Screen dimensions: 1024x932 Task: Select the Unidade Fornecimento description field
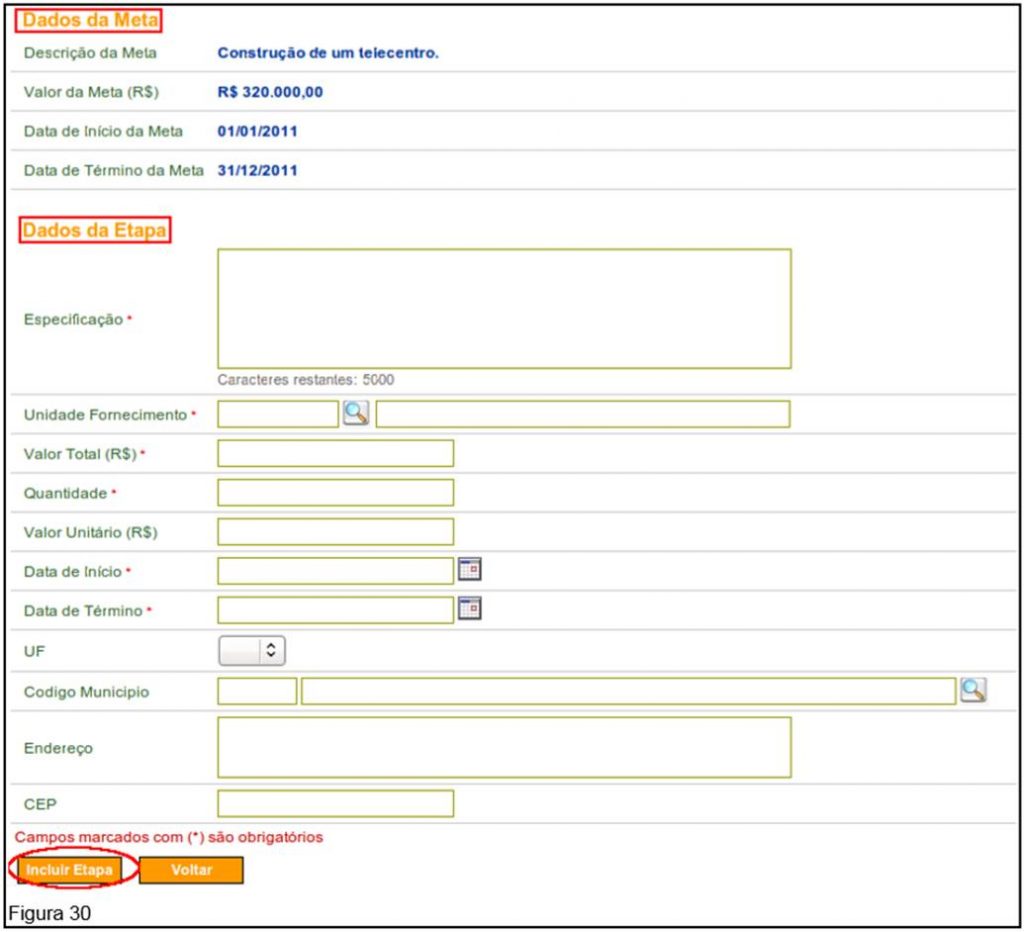tap(582, 414)
